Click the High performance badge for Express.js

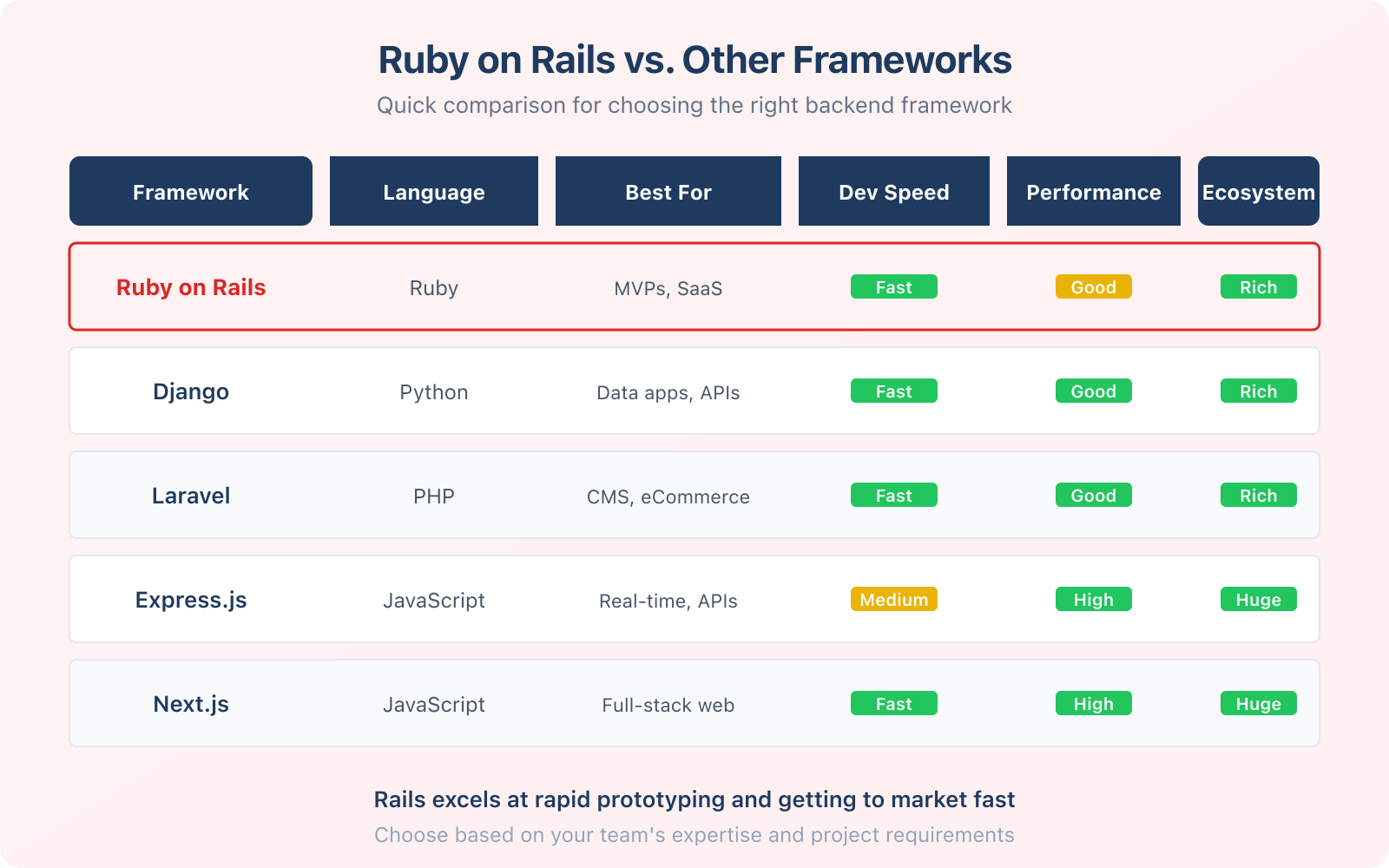tap(1093, 599)
